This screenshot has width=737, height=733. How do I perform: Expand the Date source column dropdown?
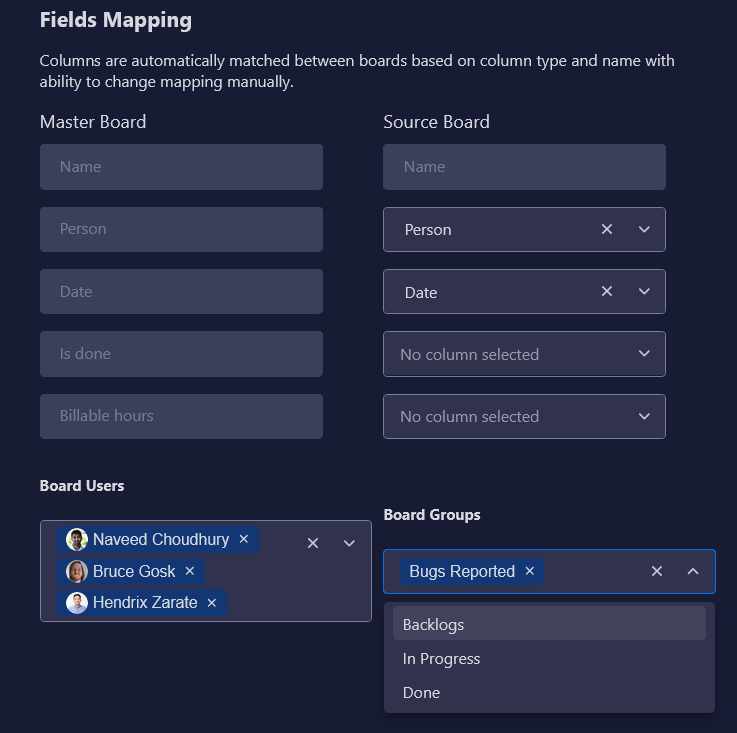644,292
